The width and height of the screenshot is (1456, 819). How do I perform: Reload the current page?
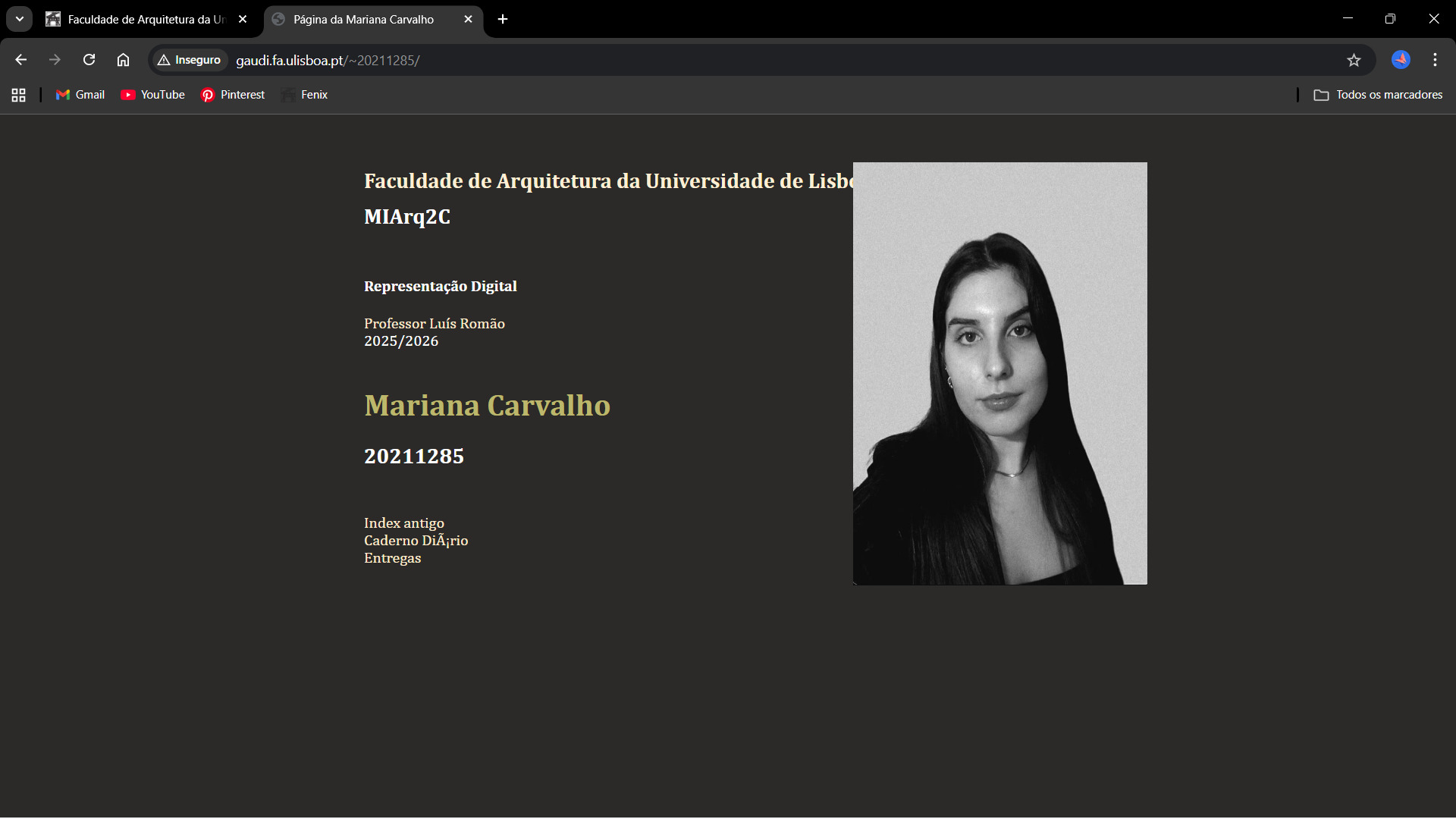point(89,60)
